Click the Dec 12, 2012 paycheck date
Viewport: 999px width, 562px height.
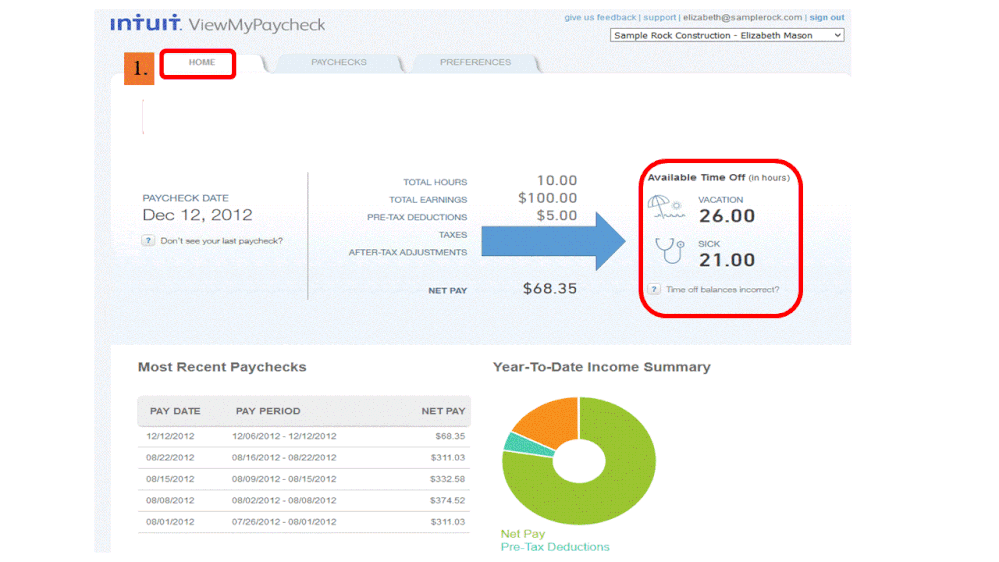[197, 215]
